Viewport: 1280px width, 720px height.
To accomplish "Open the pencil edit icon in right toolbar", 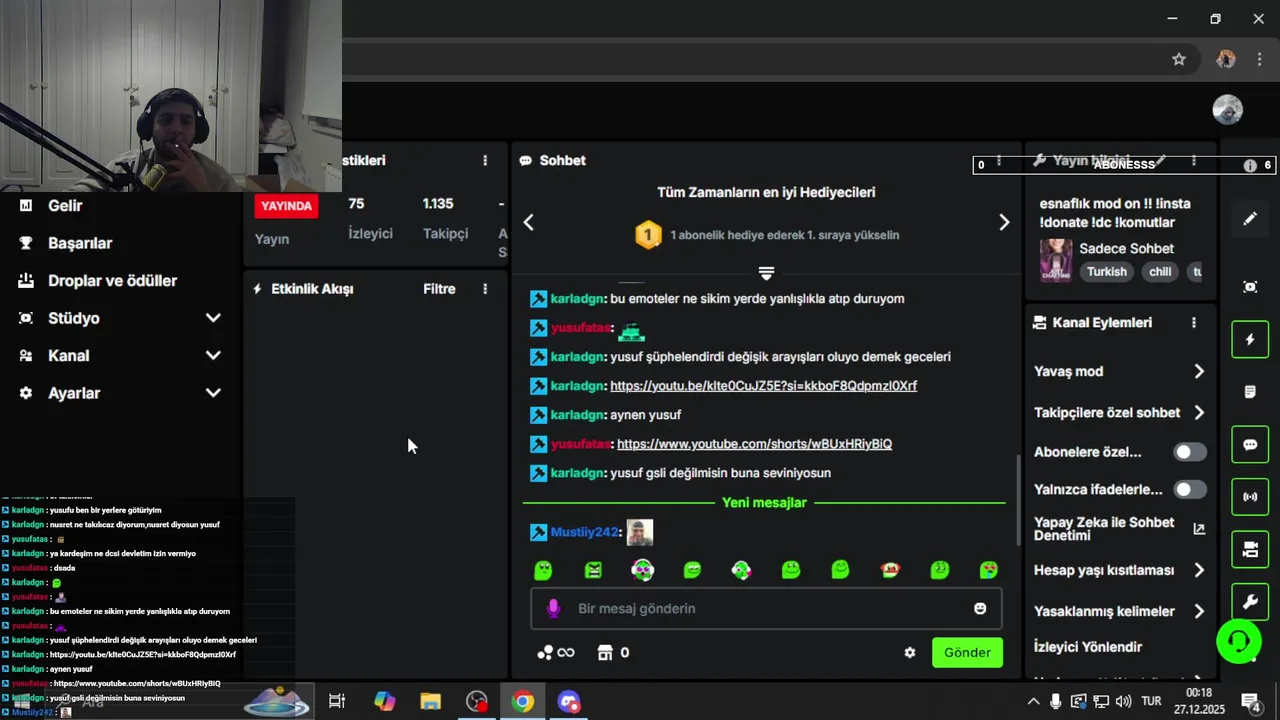I will [x=1250, y=219].
